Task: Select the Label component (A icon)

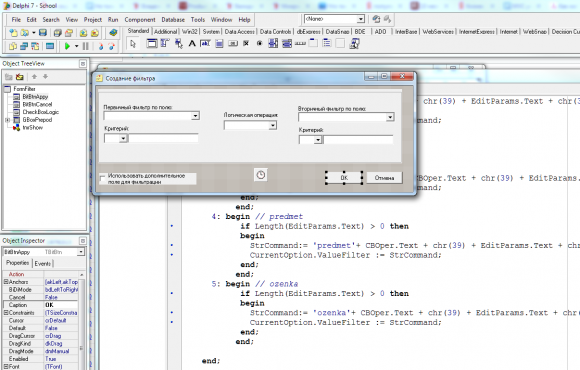Action: pos(192,44)
